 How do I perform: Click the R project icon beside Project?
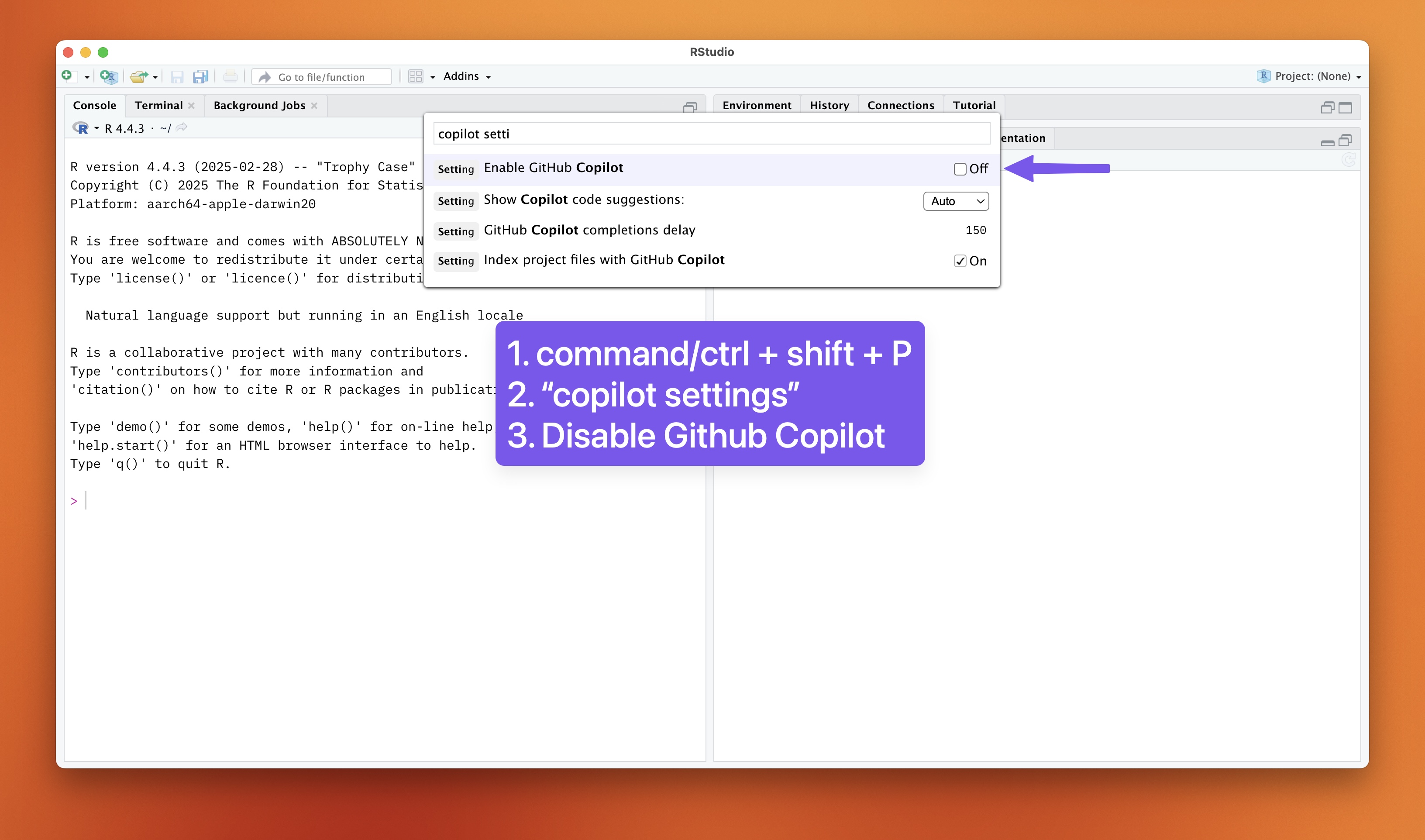[1263, 76]
